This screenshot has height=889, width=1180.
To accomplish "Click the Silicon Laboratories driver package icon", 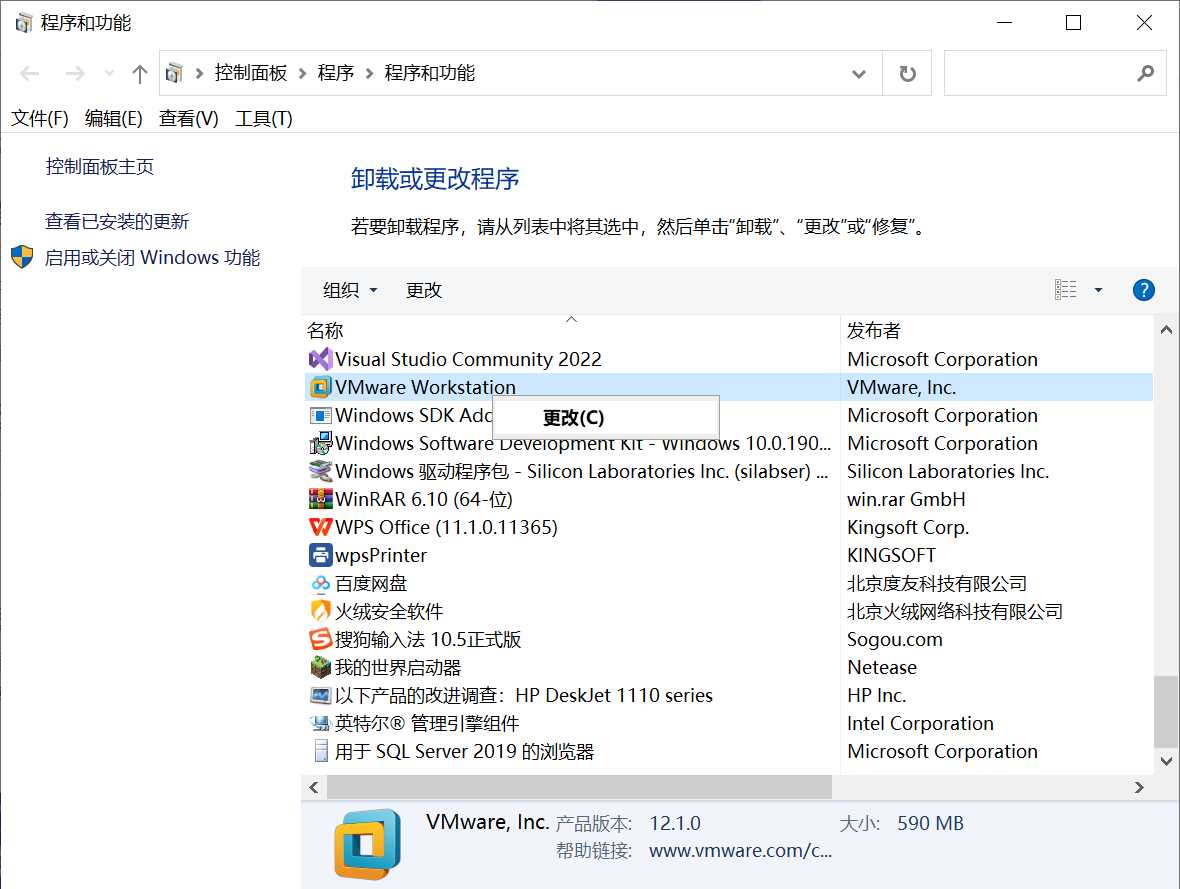I will [x=321, y=471].
